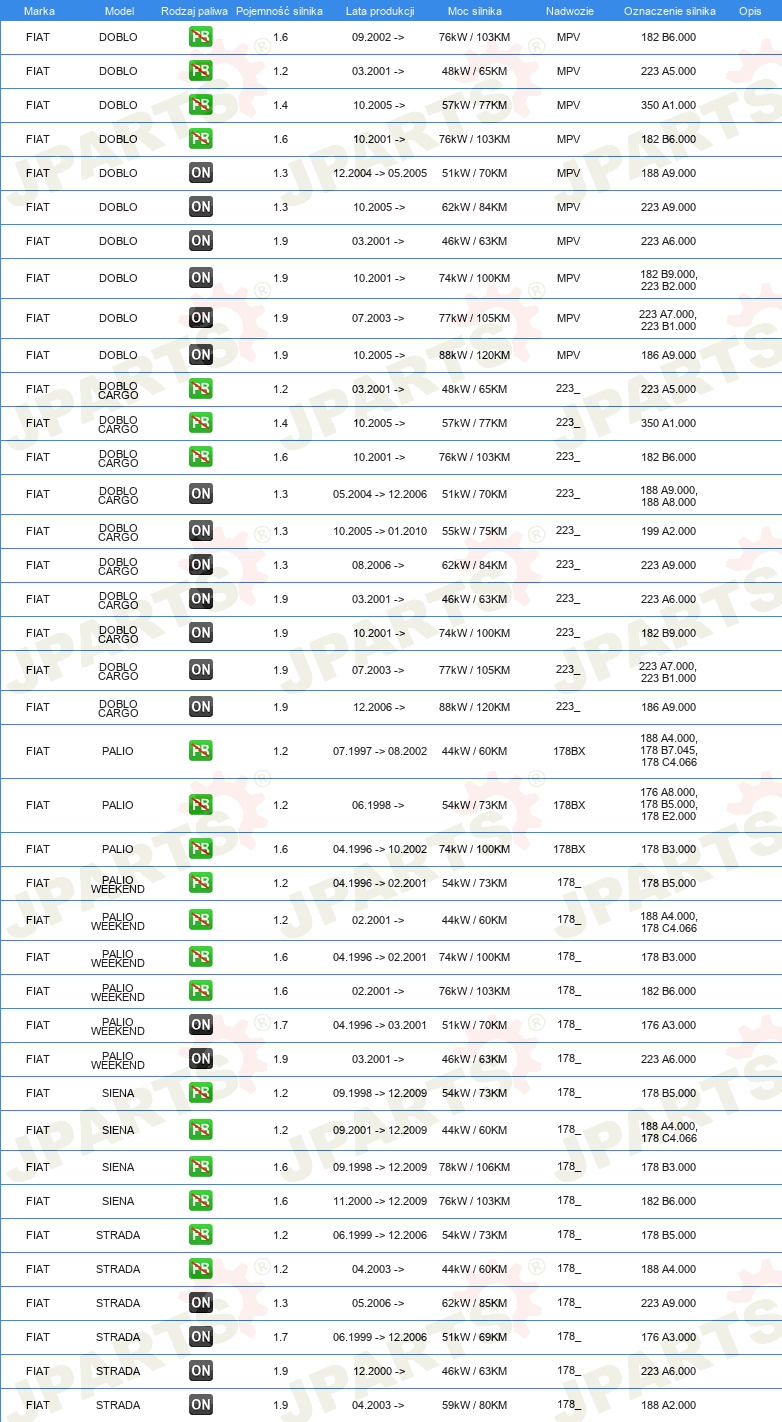The height and width of the screenshot is (1422, 782).
Task: Click date range '07.1997 -> 08.2002'
Action: point(380,751)
